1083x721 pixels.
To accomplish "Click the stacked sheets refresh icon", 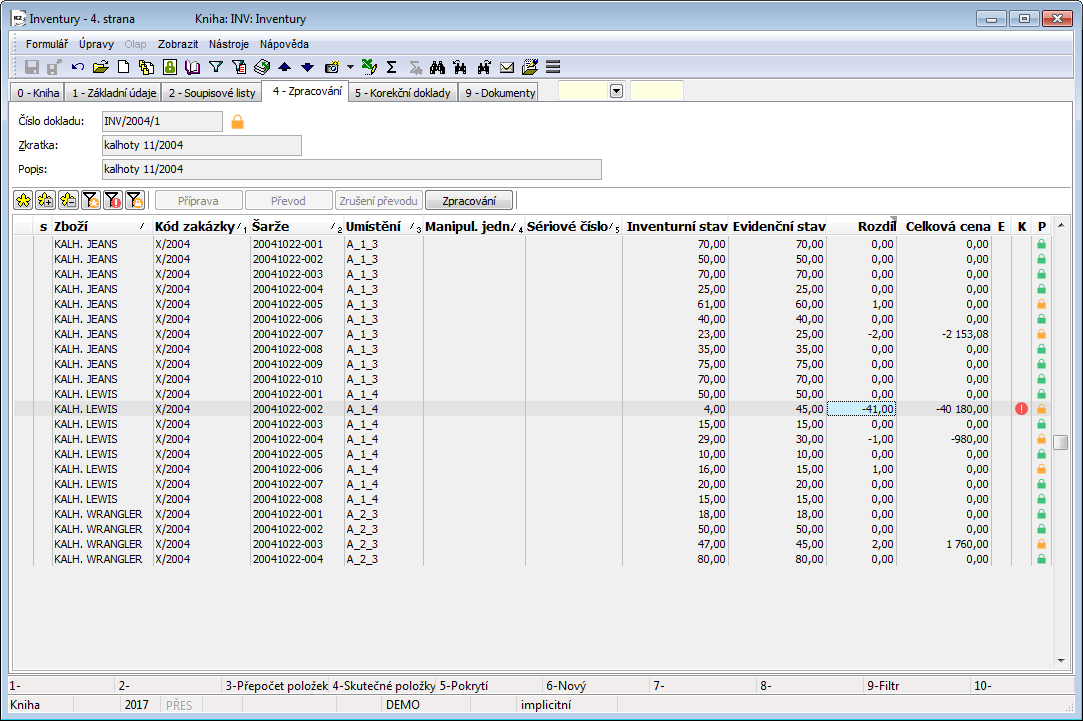I will (262, 67).
